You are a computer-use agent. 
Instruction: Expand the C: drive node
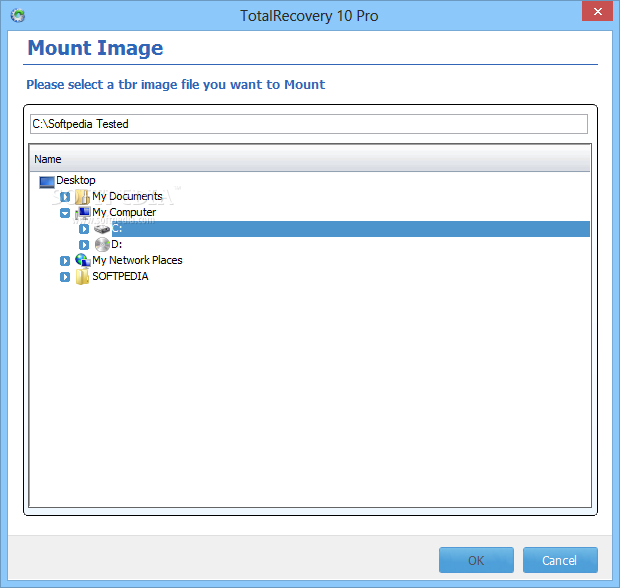click(x=84, y=229)
